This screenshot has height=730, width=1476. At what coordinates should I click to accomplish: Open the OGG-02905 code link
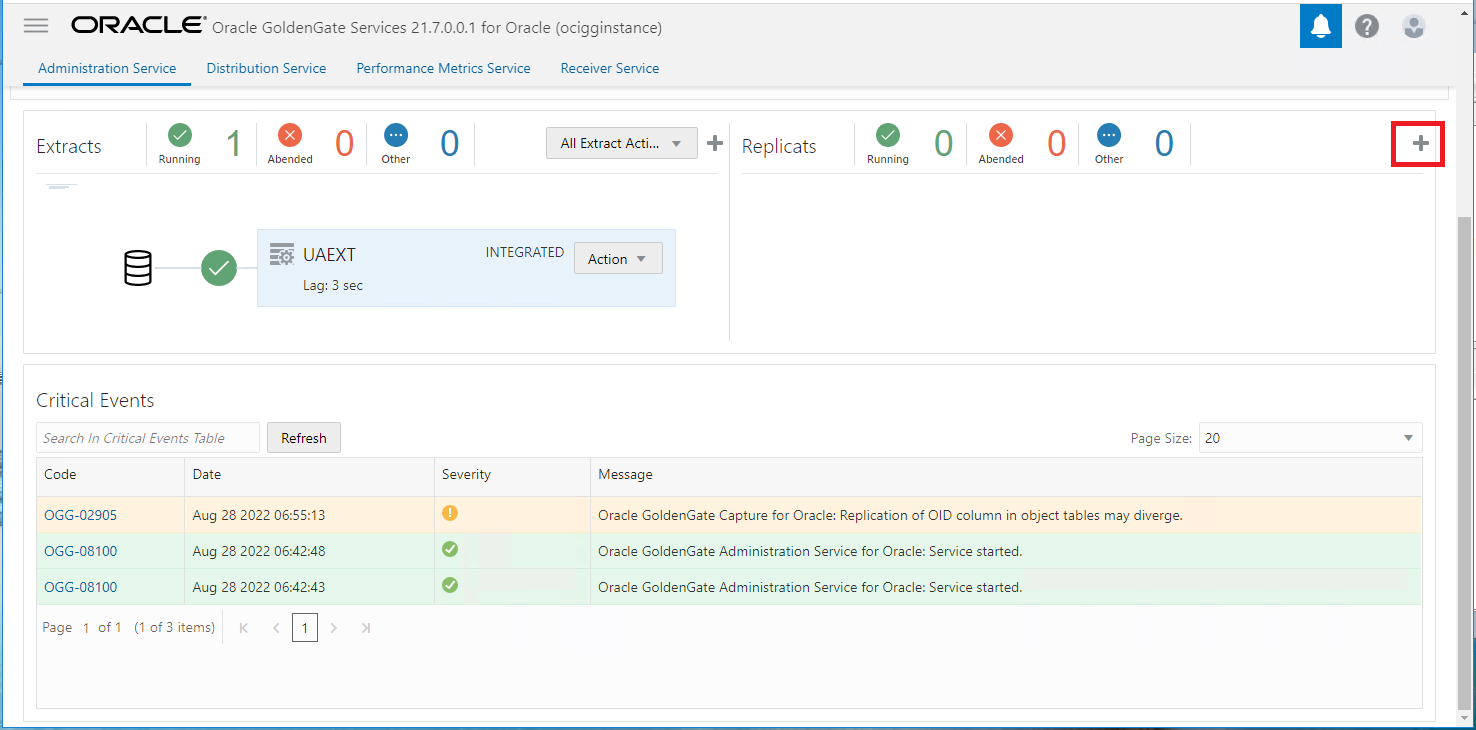click(x=80, y=515)
